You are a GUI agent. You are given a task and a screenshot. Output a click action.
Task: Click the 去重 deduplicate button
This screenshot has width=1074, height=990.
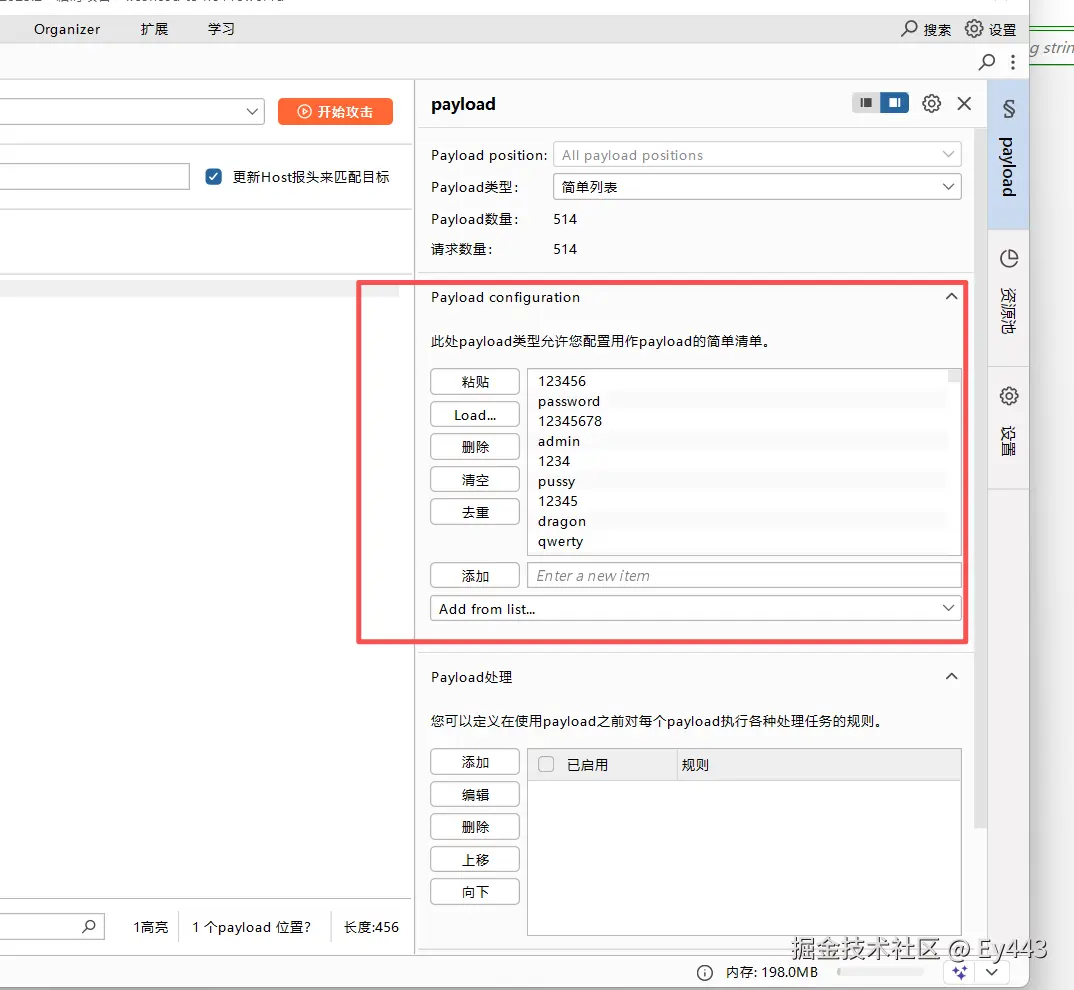[475, 512]
